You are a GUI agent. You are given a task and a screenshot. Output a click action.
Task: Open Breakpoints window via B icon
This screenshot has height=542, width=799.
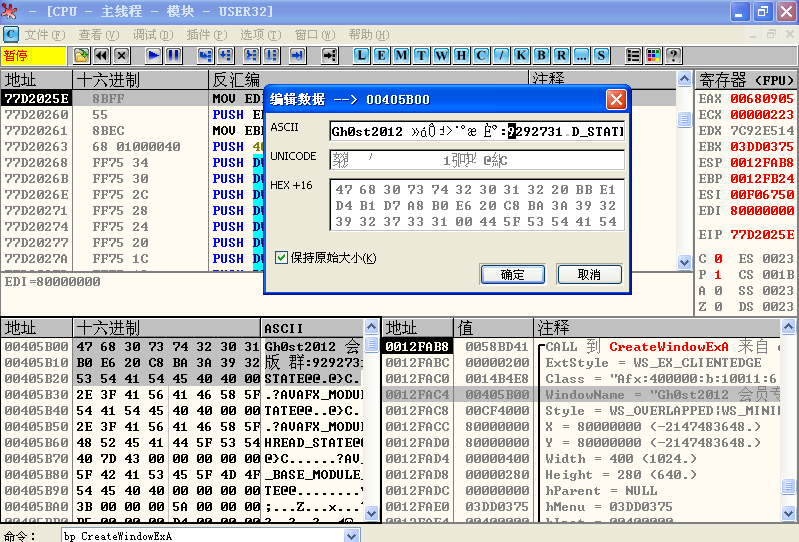pyautogui.click(x=541, y=55)
